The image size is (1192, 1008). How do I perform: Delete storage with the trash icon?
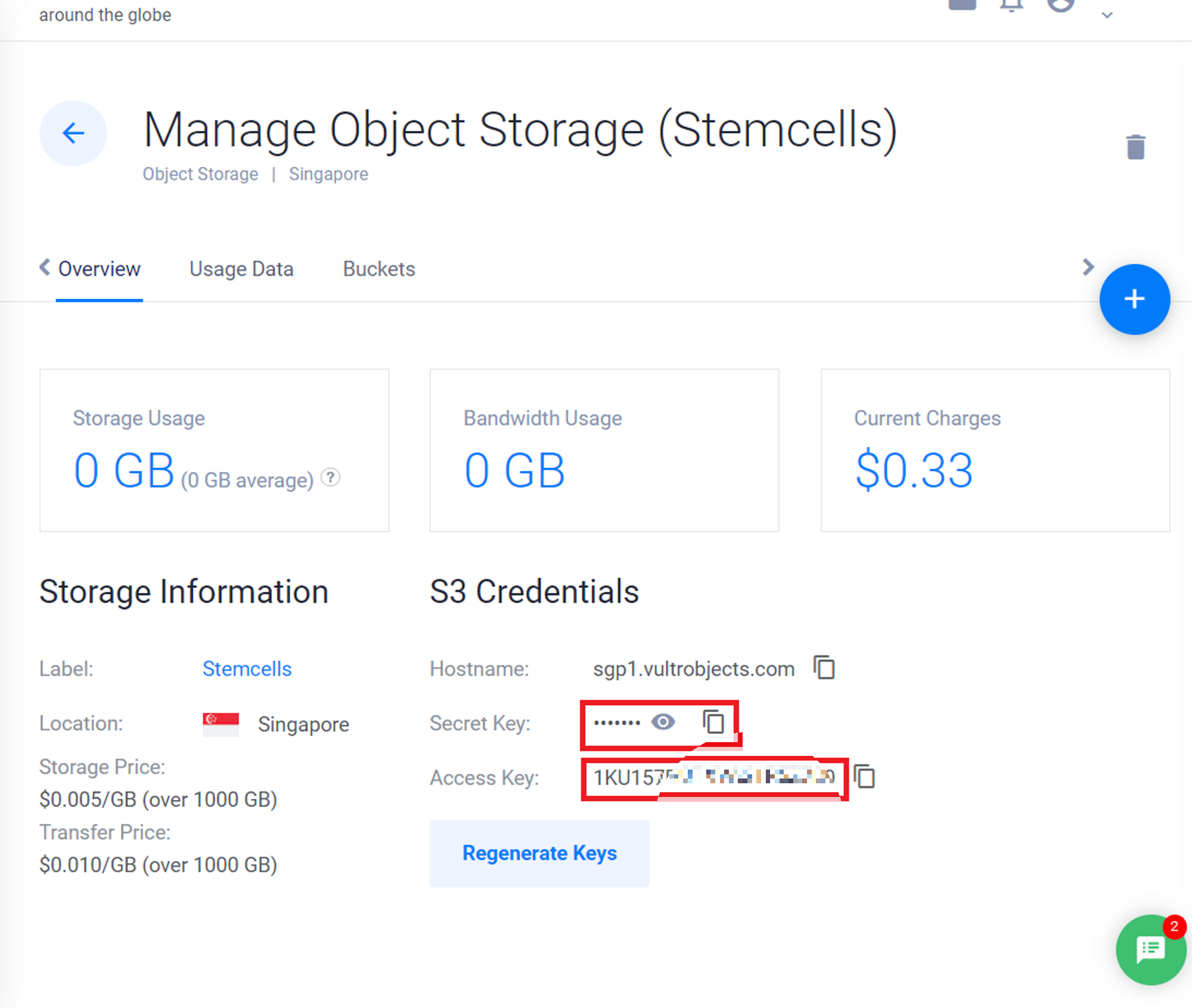pyautogui.click(x=1135, y=147)
